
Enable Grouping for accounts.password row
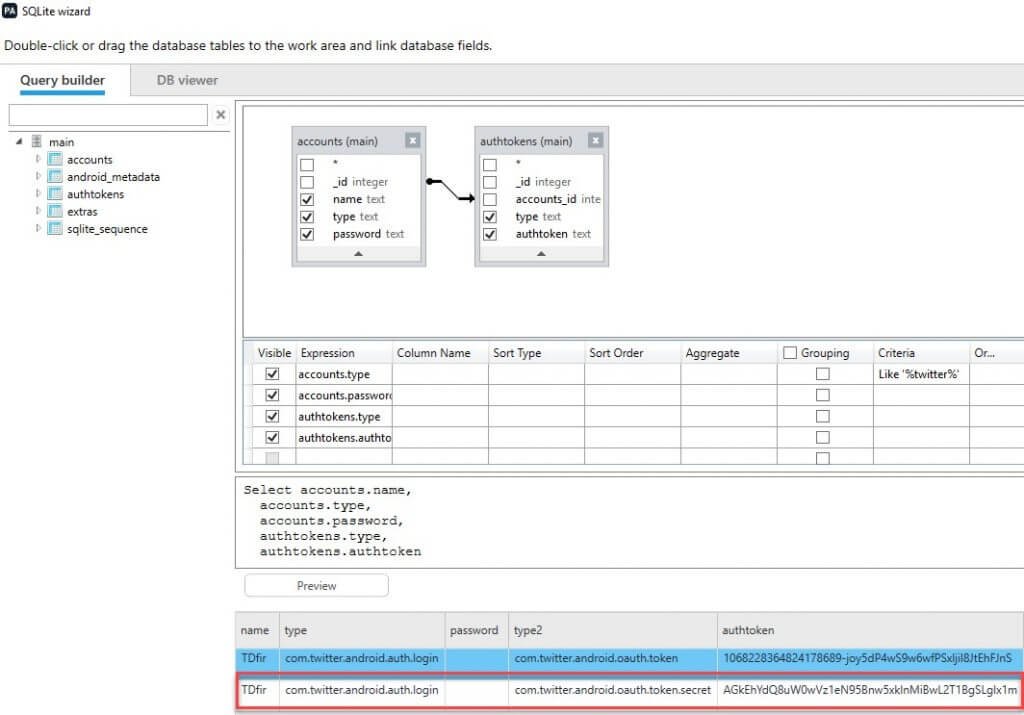point(823,395)
